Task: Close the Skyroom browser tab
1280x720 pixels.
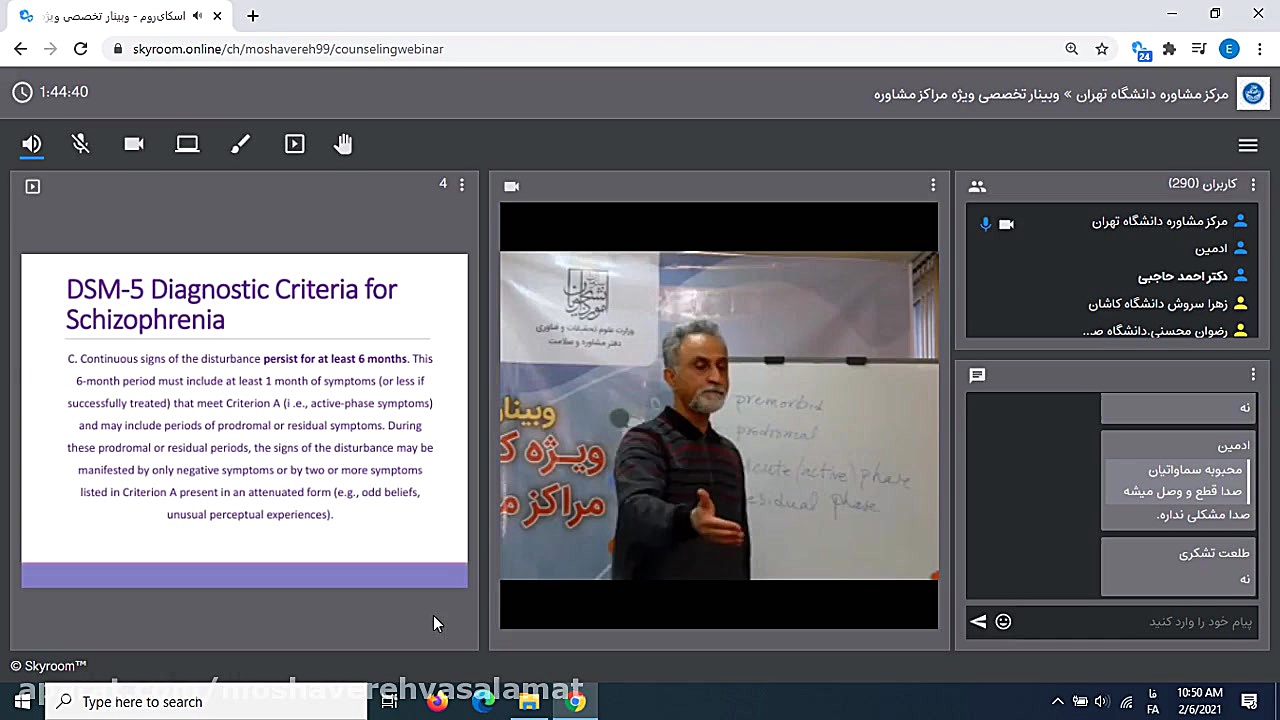Action: click(x=217, y=16)
